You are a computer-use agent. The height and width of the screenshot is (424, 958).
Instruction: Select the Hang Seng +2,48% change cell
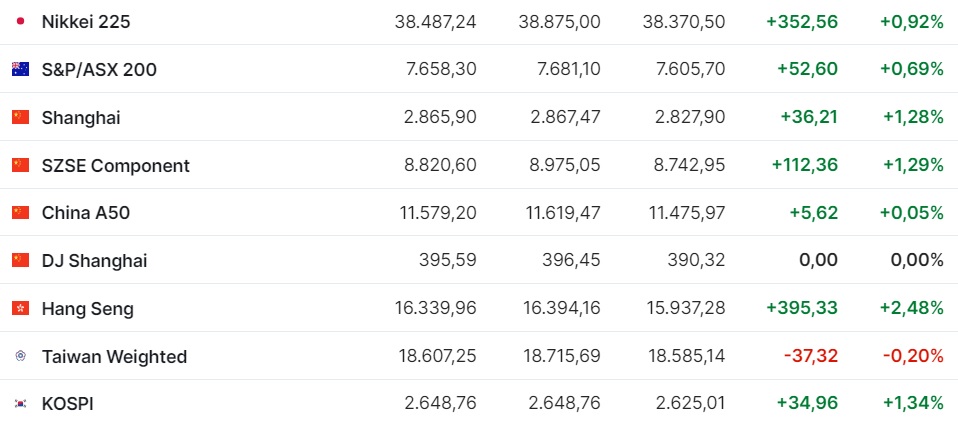pos(912,309)
